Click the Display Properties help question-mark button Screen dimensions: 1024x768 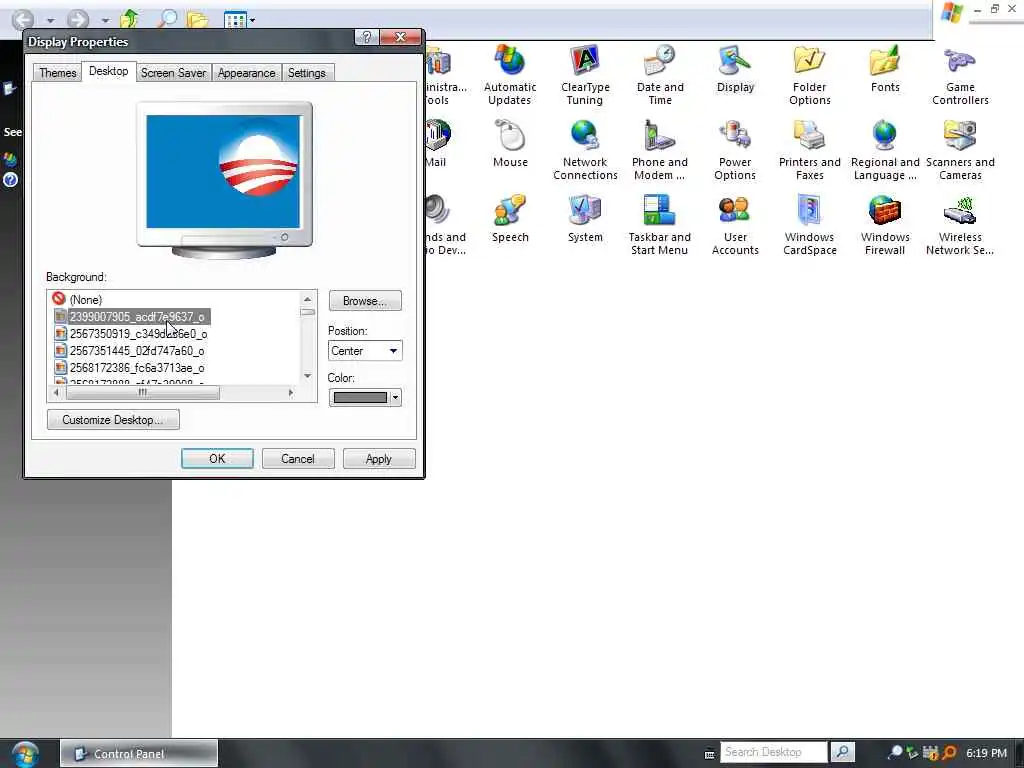coord(366,37)
